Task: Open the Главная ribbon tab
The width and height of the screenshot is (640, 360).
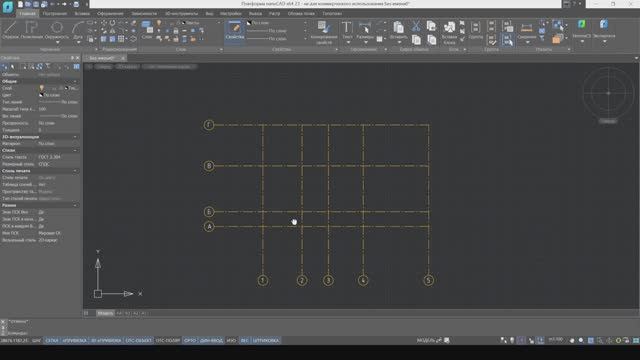Action: (x=27, y=14)
